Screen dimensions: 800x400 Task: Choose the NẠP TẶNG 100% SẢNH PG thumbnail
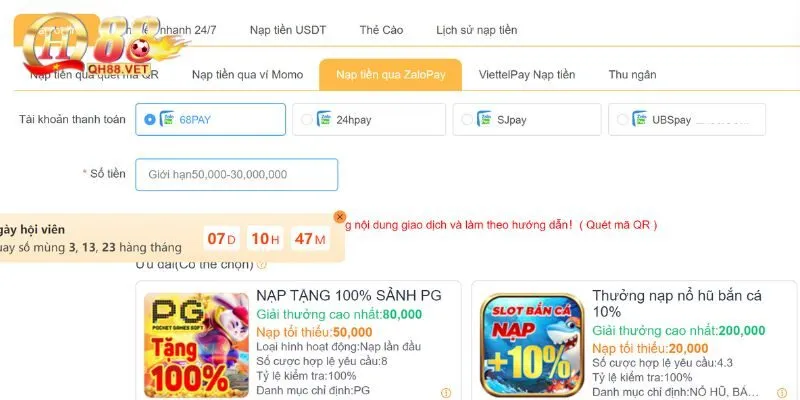coord(196,345)
